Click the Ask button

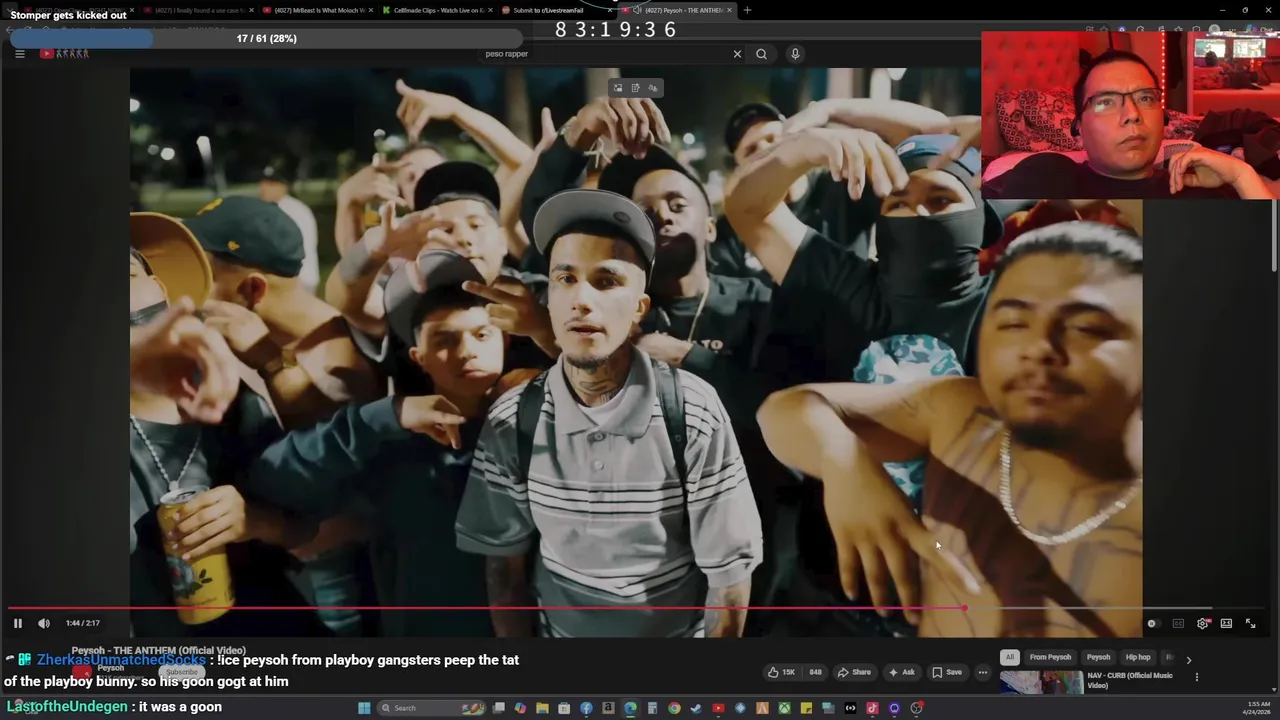[x=902, y=672]
